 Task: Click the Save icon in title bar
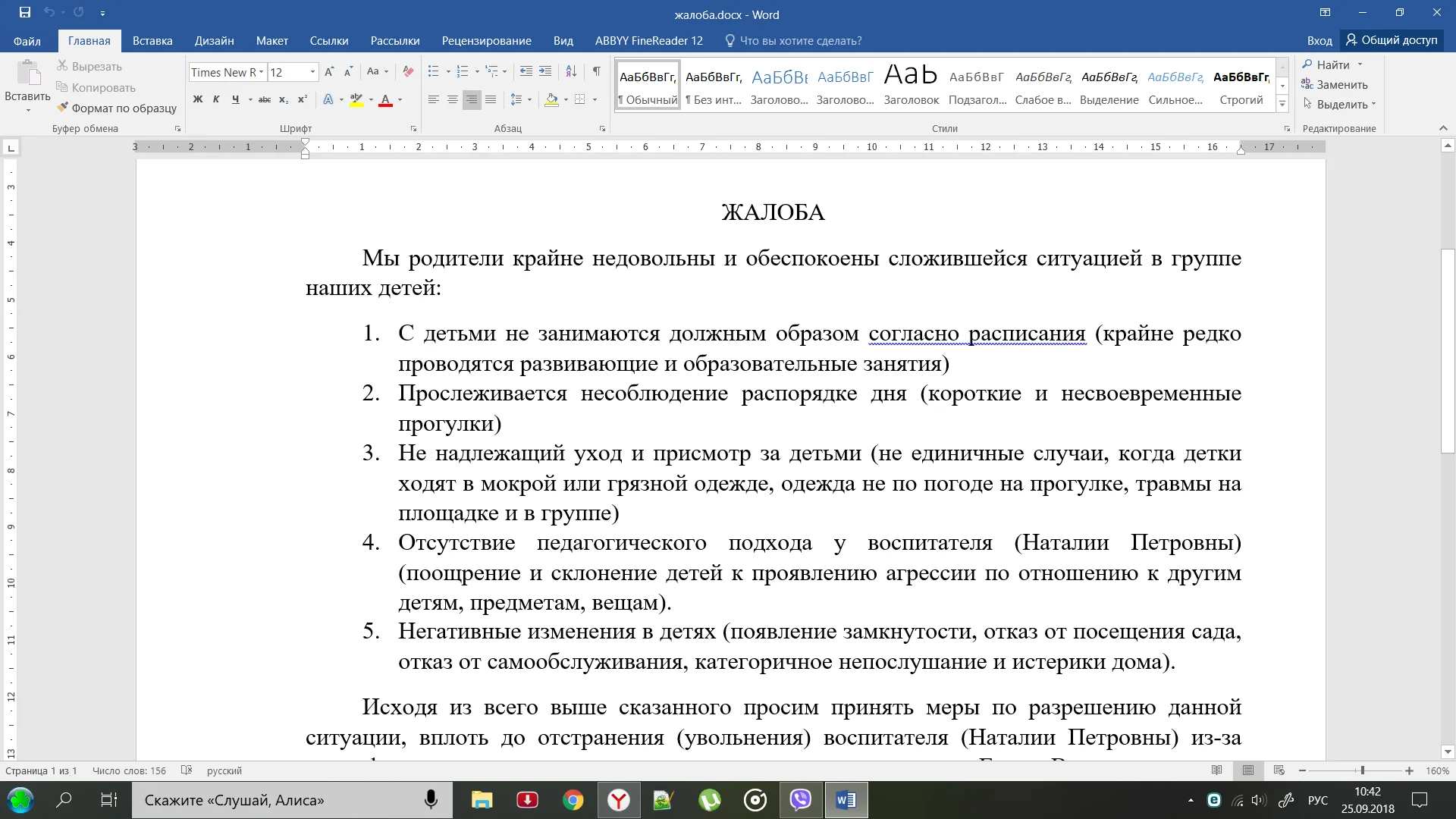tap(25, 12)
